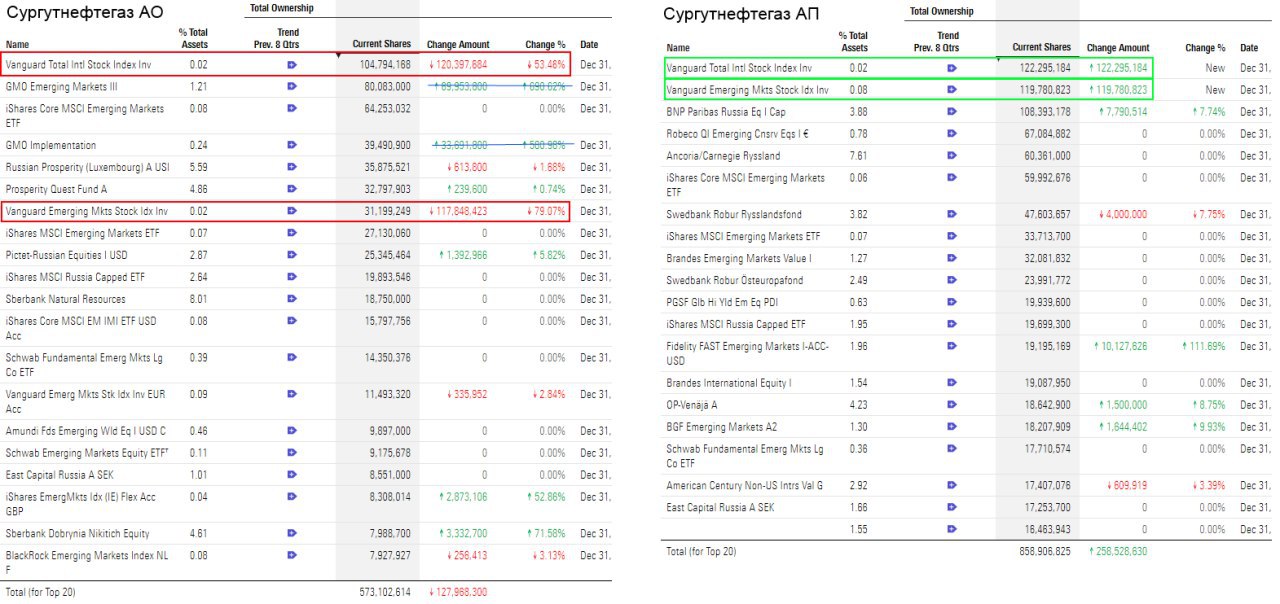Click trend icon for BGF Emerging Markets A2
1280x604 pixels.
click(x=951, y=427)
